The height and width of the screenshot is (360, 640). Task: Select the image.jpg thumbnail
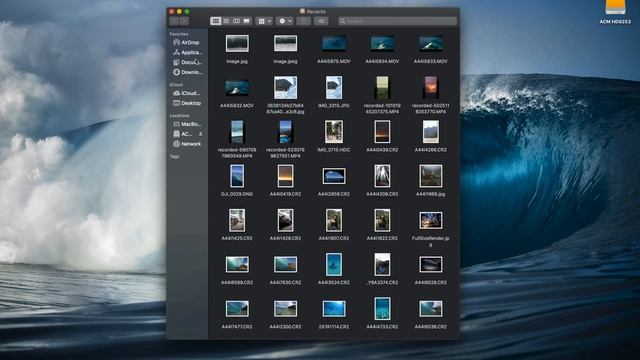(237, 44)
